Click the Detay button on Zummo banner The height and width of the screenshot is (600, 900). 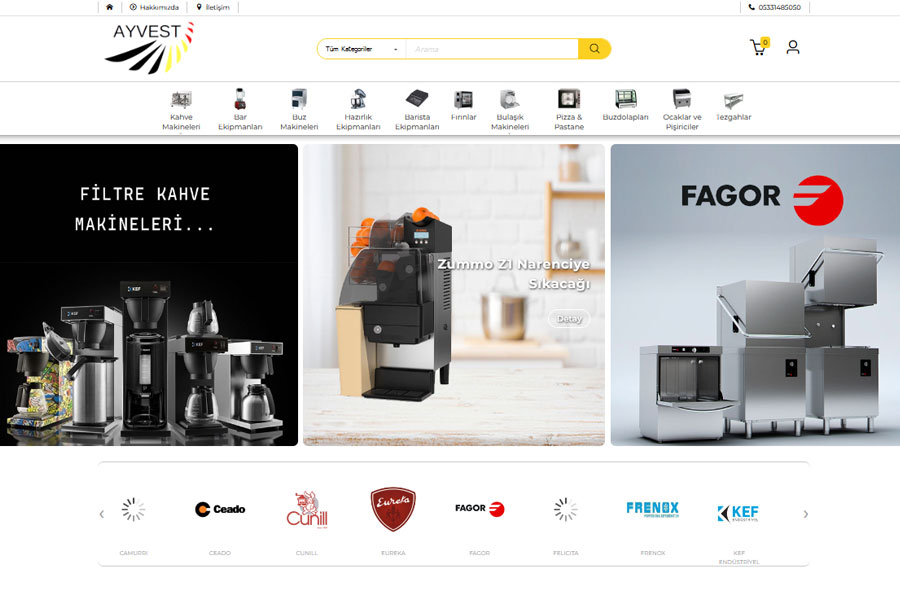[x=569, y=319]
